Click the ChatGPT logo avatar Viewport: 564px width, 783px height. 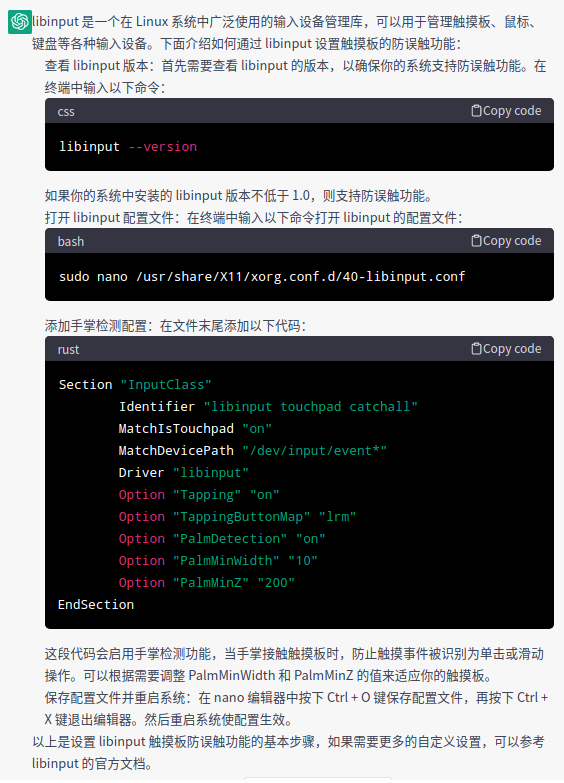[x=19, y=22]
